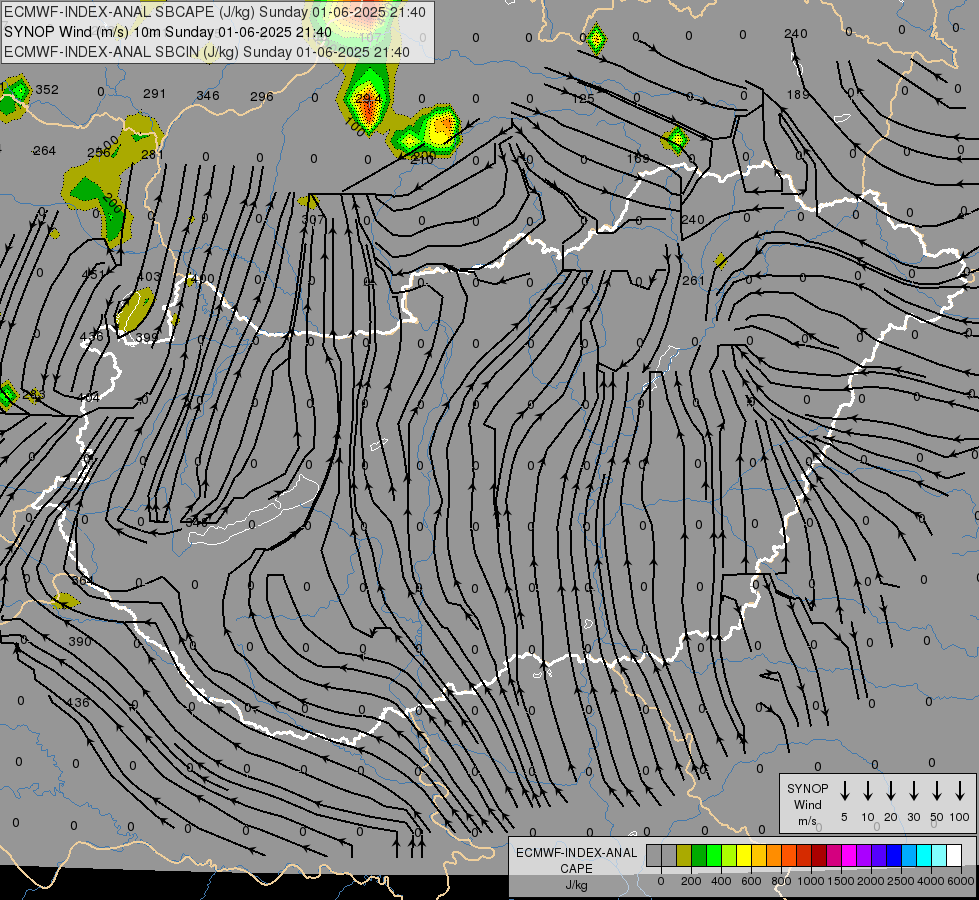Click the 'SYNOP Wind m/s' legend label
The height and width of the screenshot is (900, 979).
[x=807, y=804]
